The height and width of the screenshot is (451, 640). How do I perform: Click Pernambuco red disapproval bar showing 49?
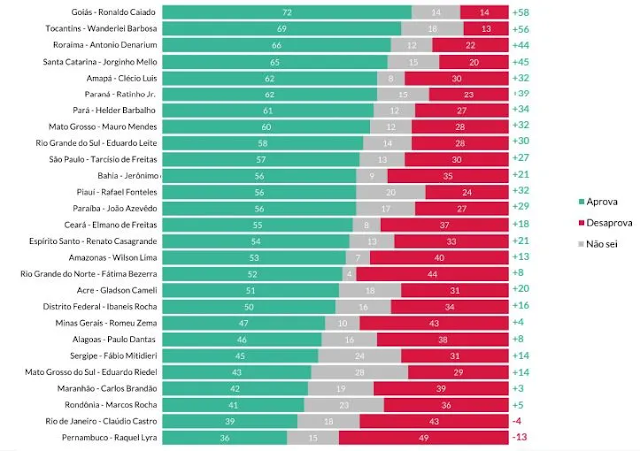(424, 438)
